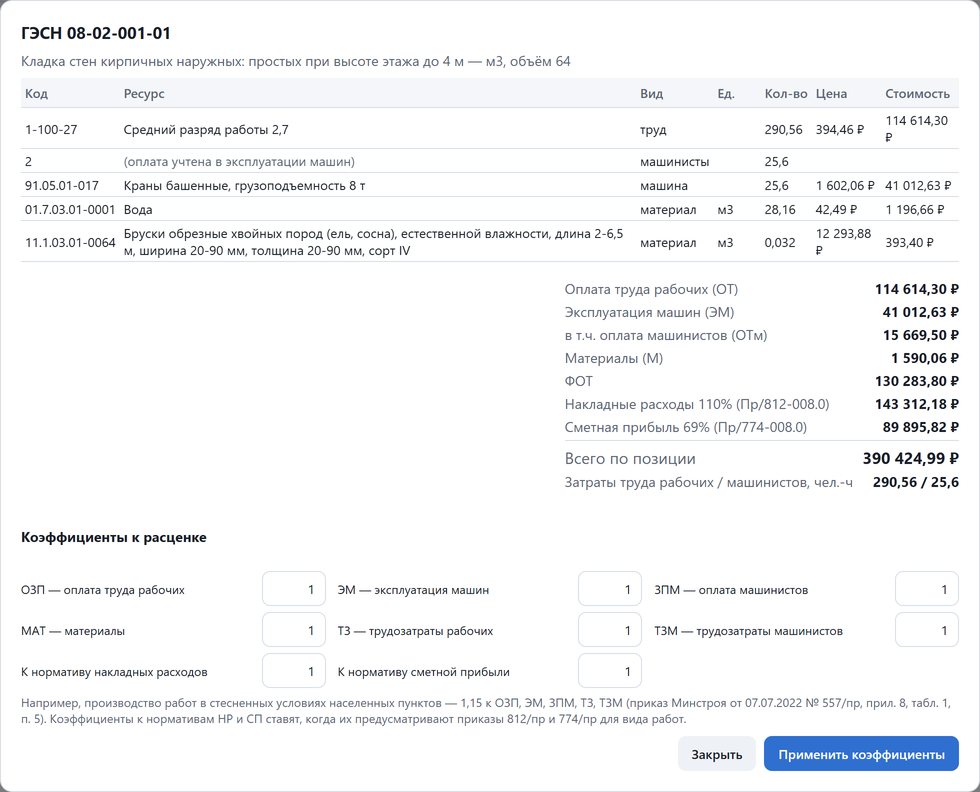Click total value 390 424,99 ₽
The height and width of the screenshot is (792, 980).
point(911,458)
